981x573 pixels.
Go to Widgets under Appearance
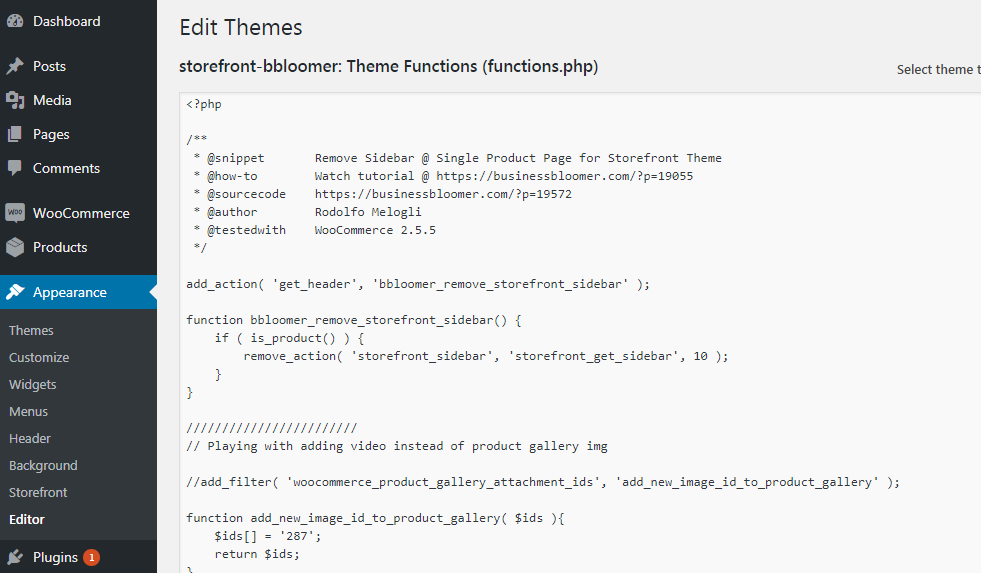33,384
